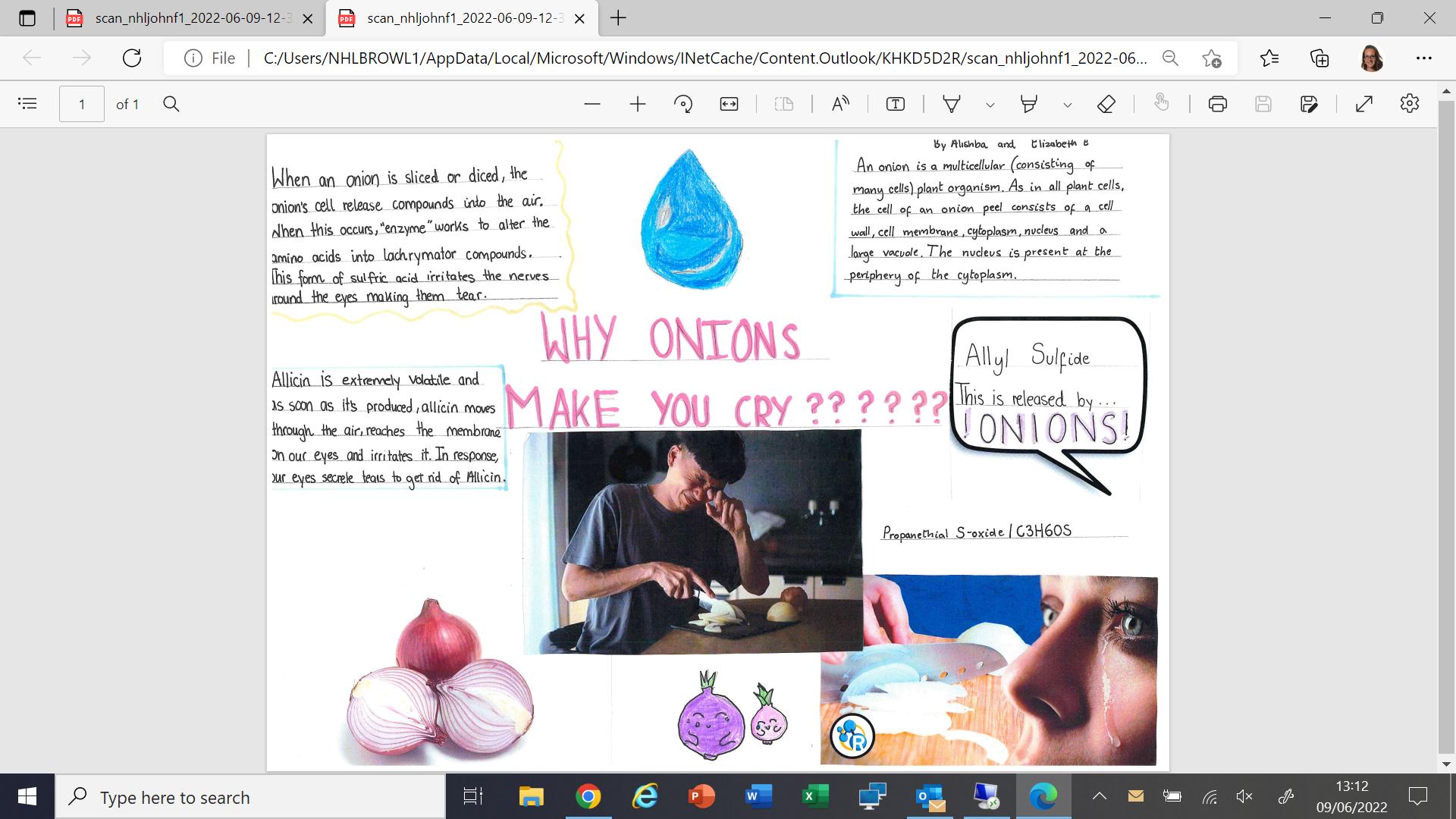
Task: Zoom in with the plus button
Action: click(x=638, y=104)
